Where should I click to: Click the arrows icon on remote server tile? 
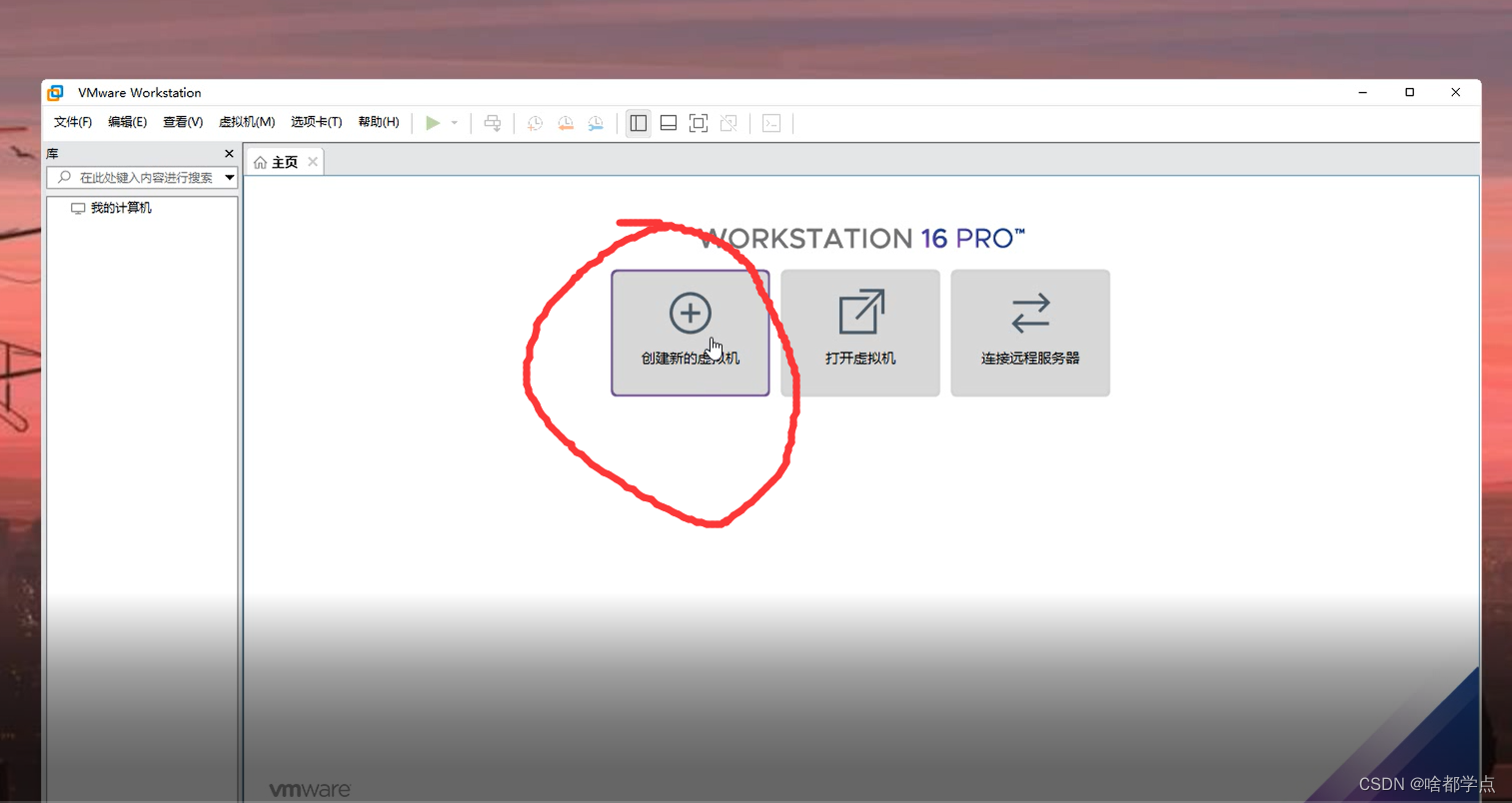pyautogui.click(x=1030, y=313)
